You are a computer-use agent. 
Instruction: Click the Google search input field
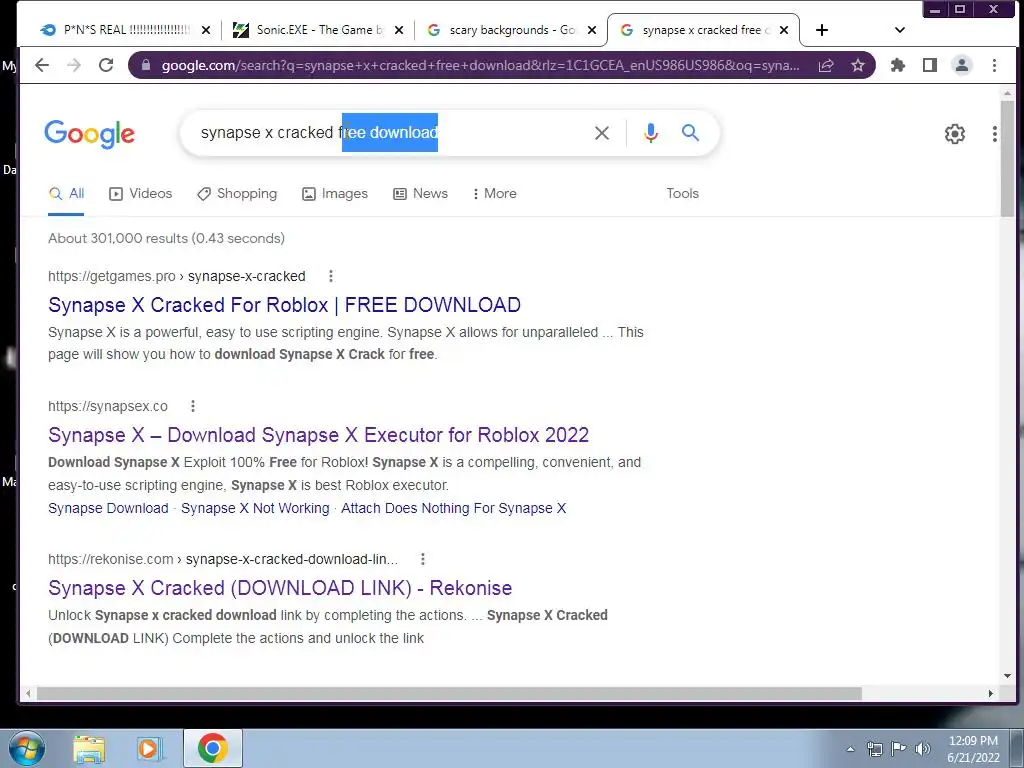click(392, 133)
